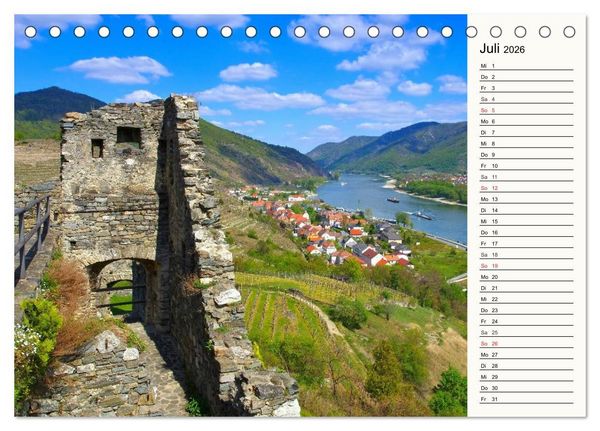Select the 'Fr 10' calendar row
Image resolution: width=600 pixels, height=431 pixels.
click(x=527, y=166)
